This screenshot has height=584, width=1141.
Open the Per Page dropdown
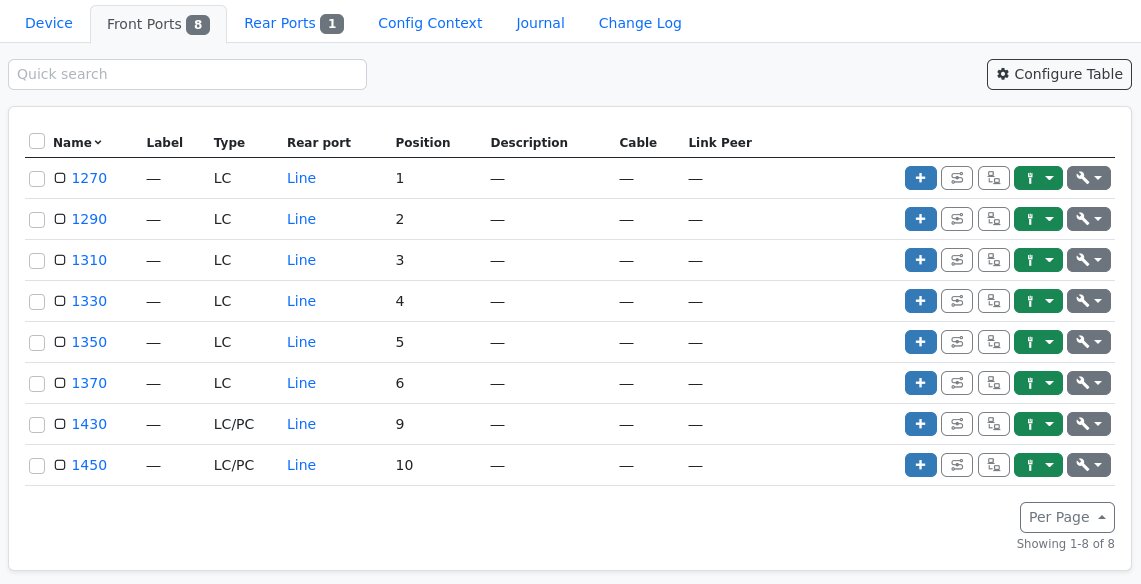pos(1067,517)
